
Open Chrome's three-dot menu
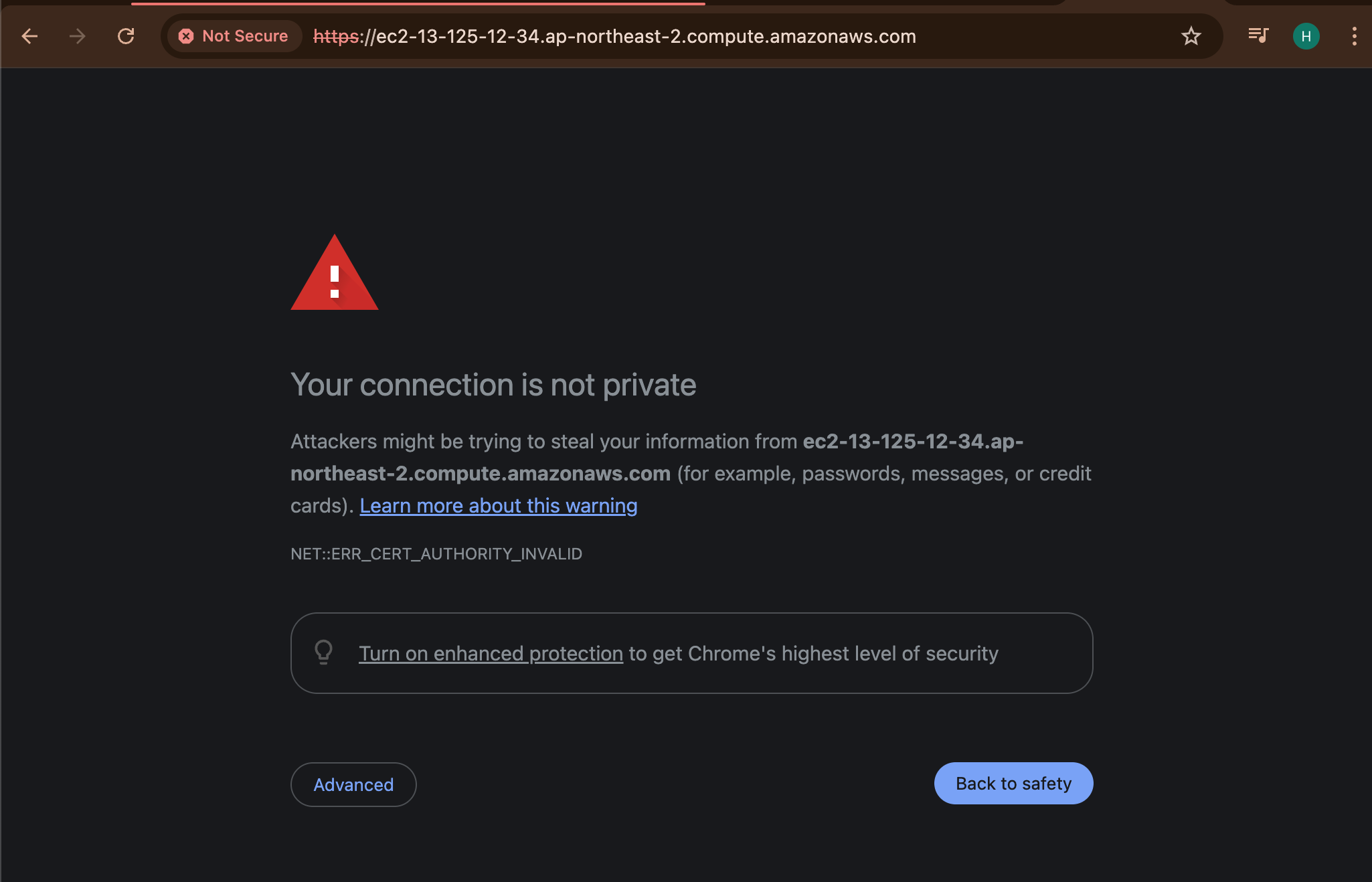coord(1355,36)
